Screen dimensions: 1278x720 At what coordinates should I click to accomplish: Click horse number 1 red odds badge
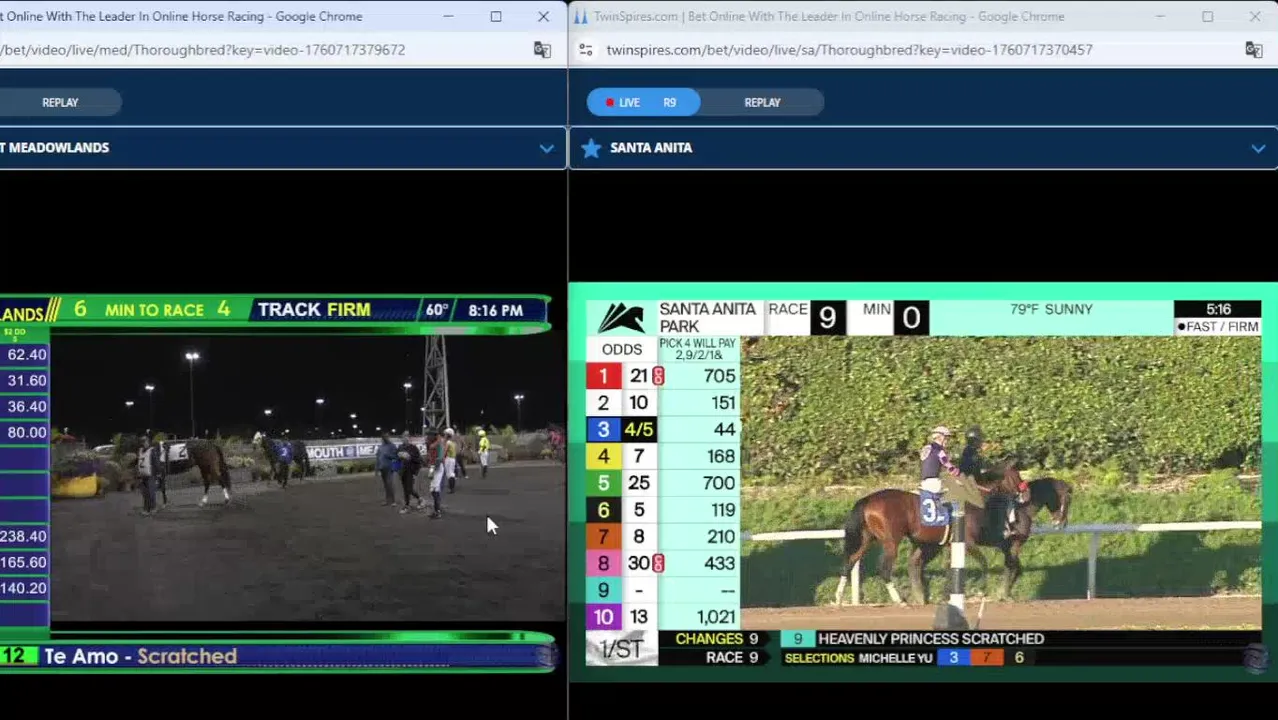click(x=603, y=376)
